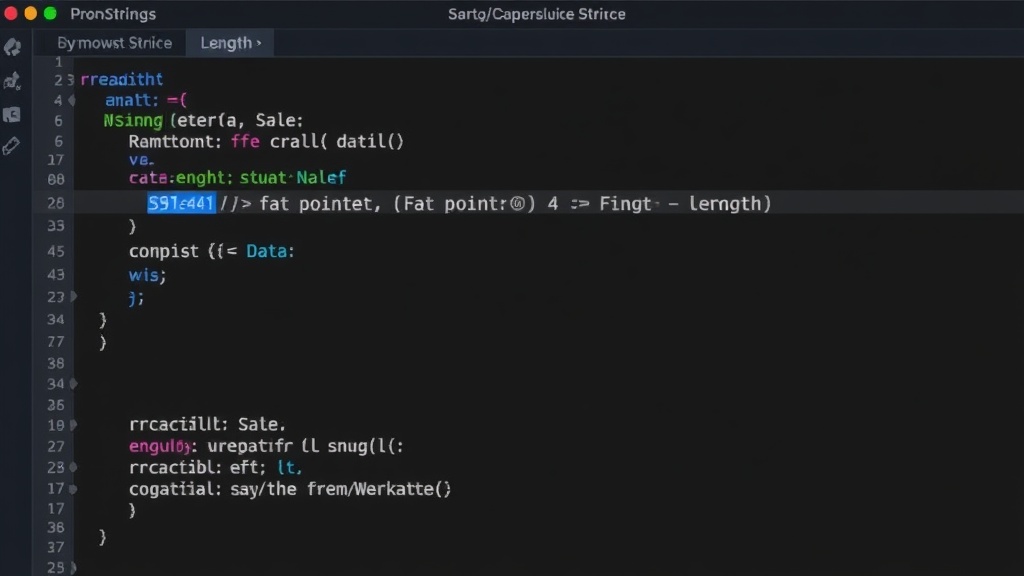
Task: Open the leaf-shaped icon in the activity sidebar
Action: 12,47
